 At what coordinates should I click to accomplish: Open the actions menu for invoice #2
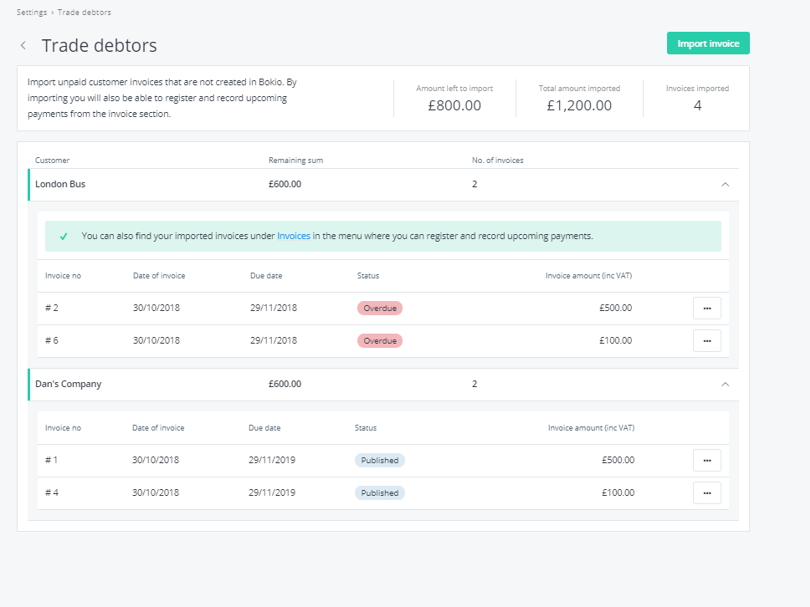click(x=707, y=308)
